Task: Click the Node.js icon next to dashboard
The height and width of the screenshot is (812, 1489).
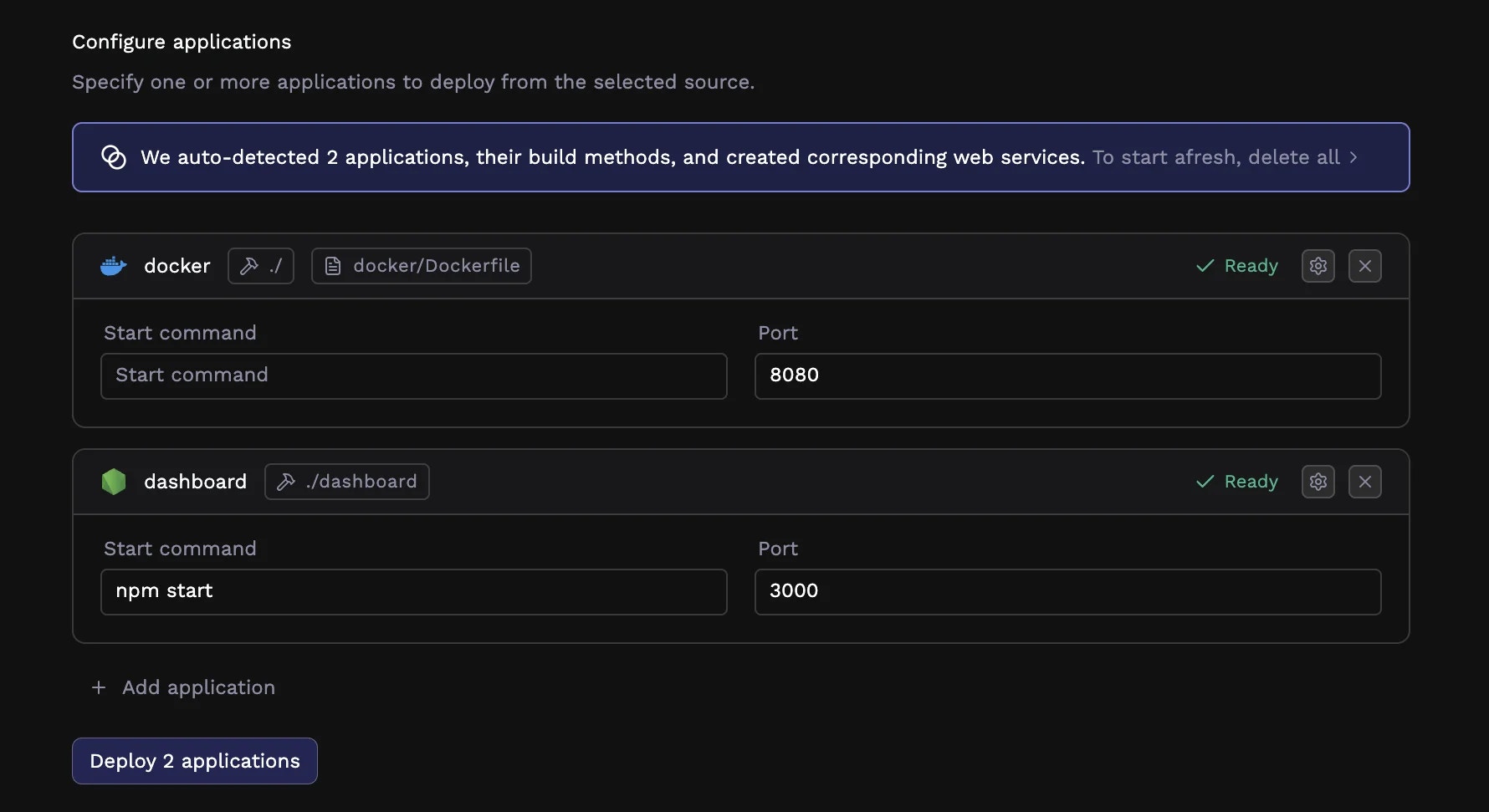Action: coord(113,481)
